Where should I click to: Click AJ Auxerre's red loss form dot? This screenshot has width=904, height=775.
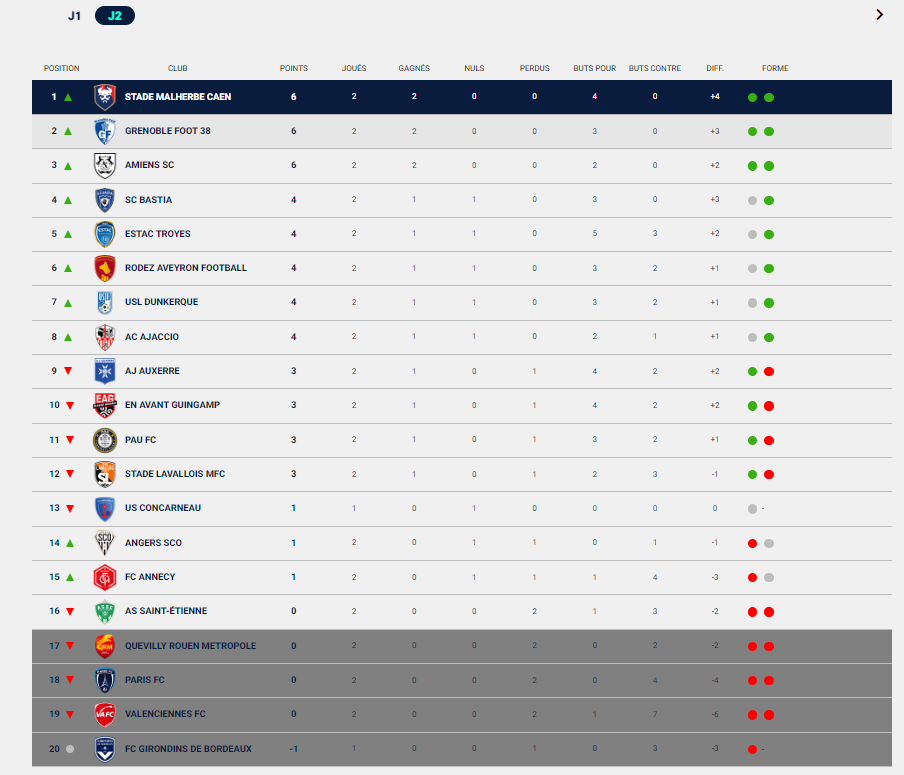coord(769,371)
